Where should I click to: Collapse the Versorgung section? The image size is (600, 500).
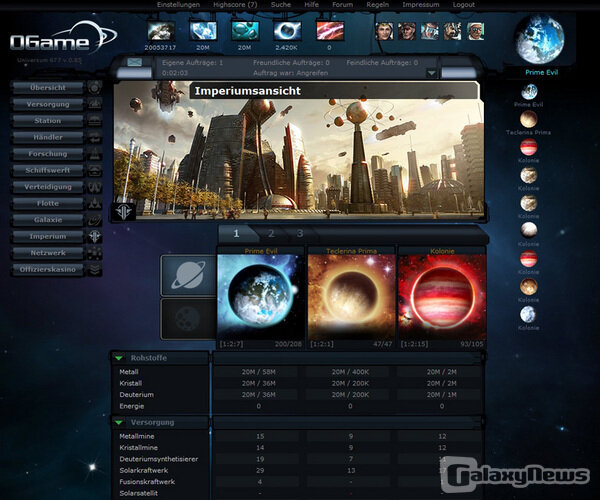tap(119, 423)
